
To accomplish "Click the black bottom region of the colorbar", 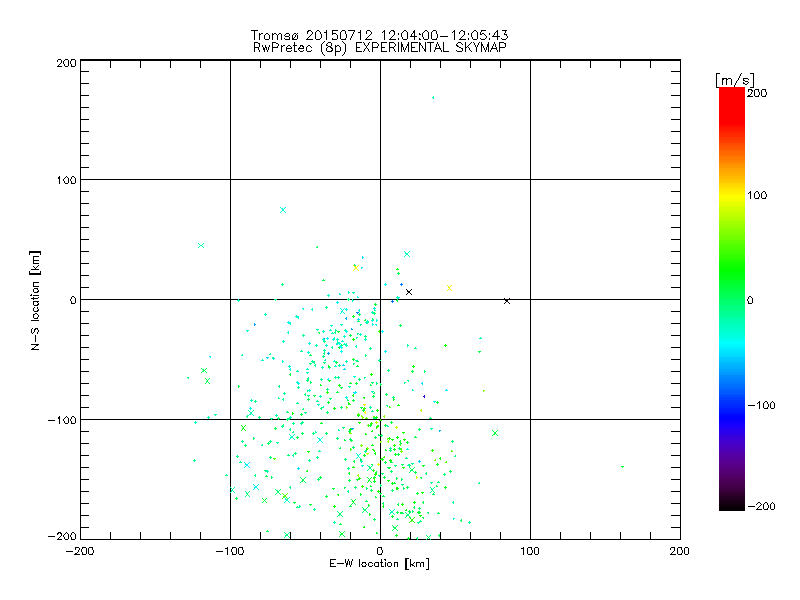I will click(x=732, y=503).
